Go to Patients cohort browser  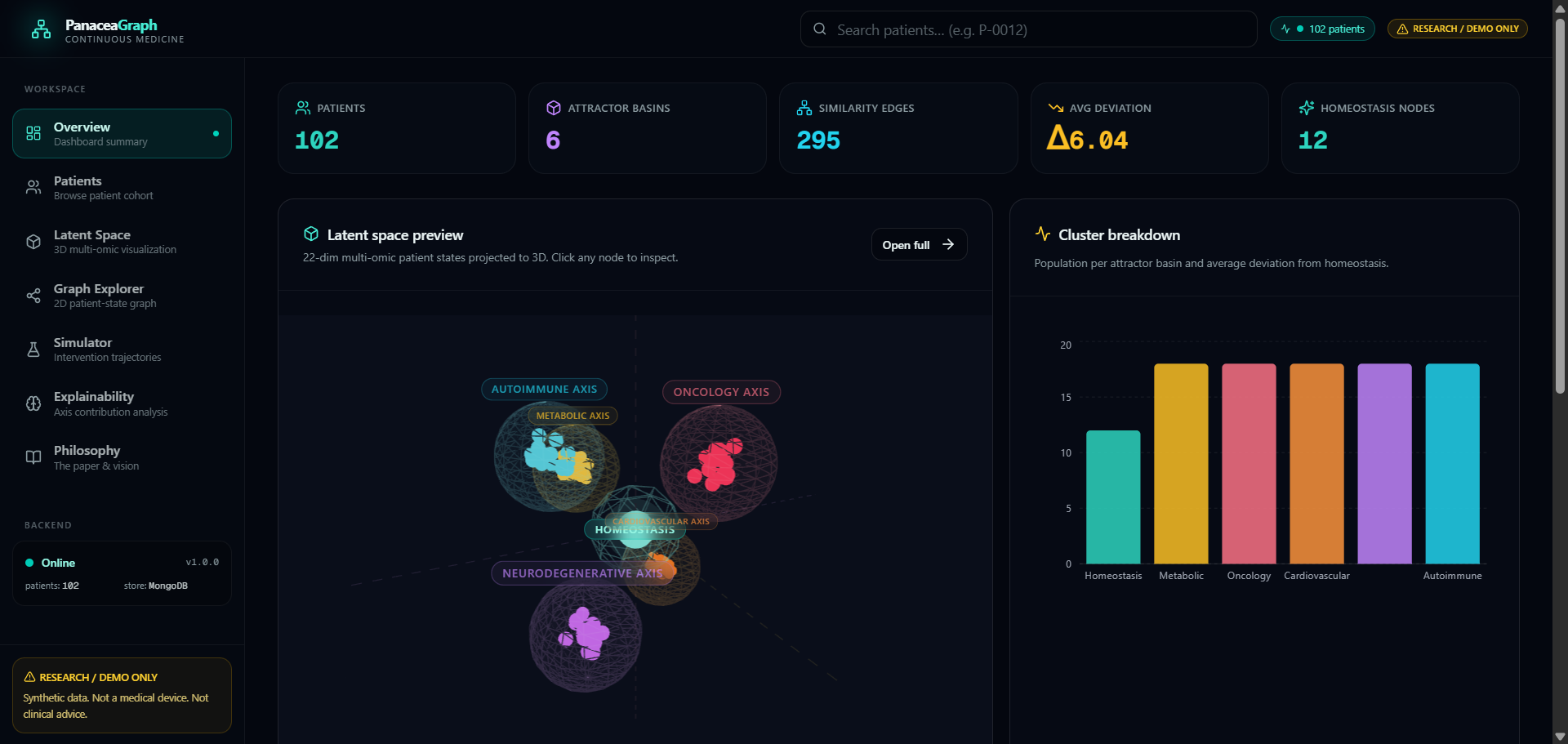[122, 188]
